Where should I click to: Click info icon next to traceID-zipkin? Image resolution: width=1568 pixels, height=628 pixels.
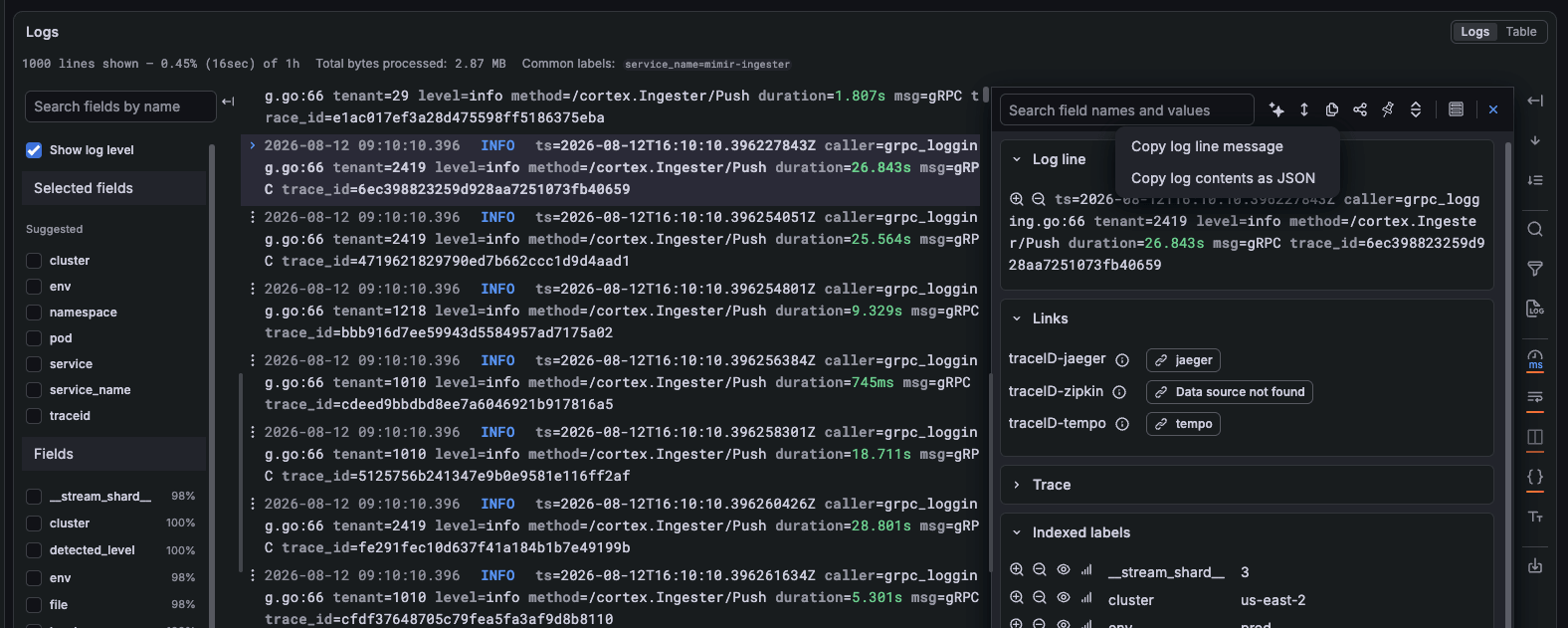click(x=1119, y=392)
